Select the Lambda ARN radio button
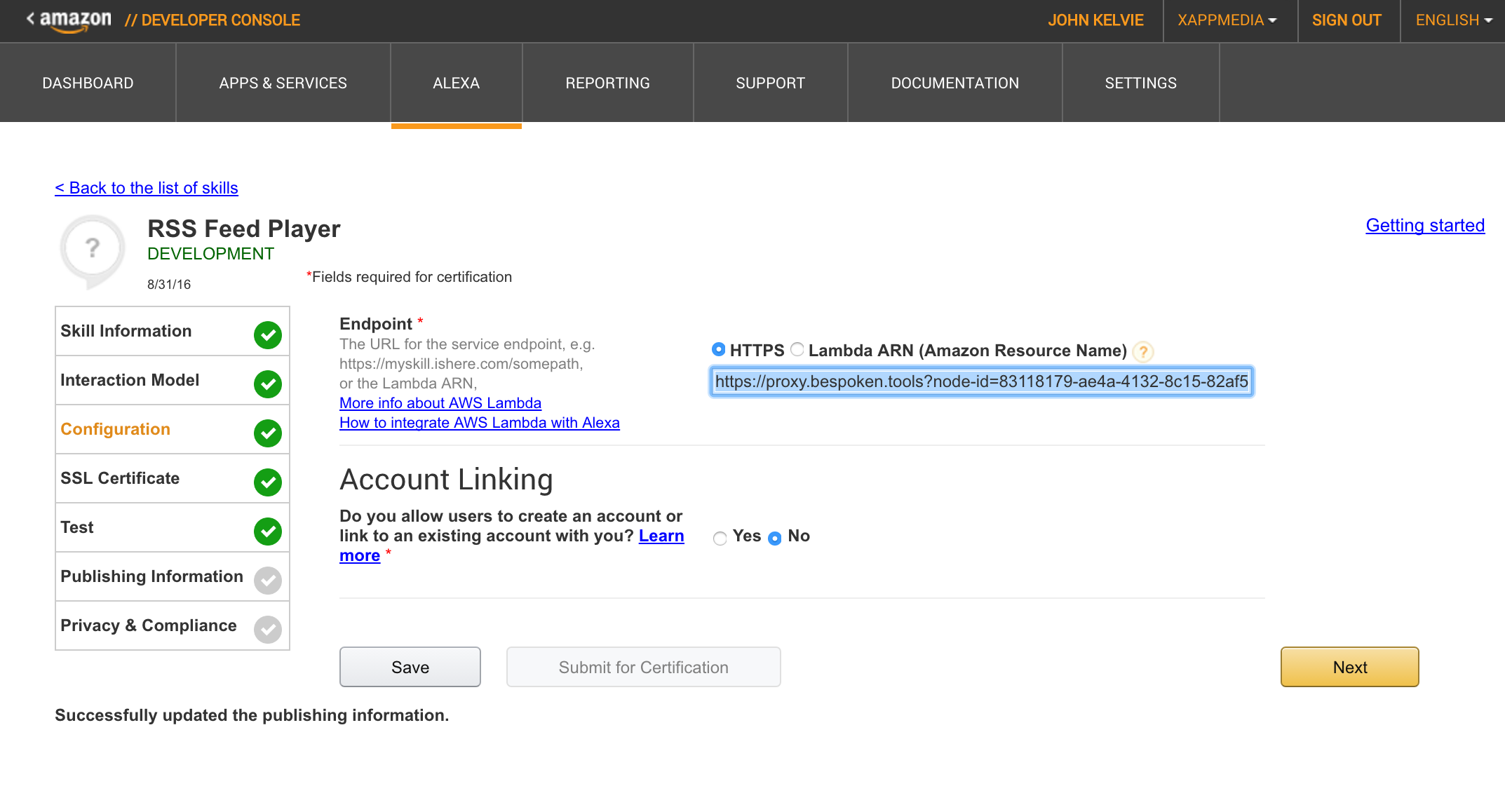The image size is (1505, 812). [797, 349]
